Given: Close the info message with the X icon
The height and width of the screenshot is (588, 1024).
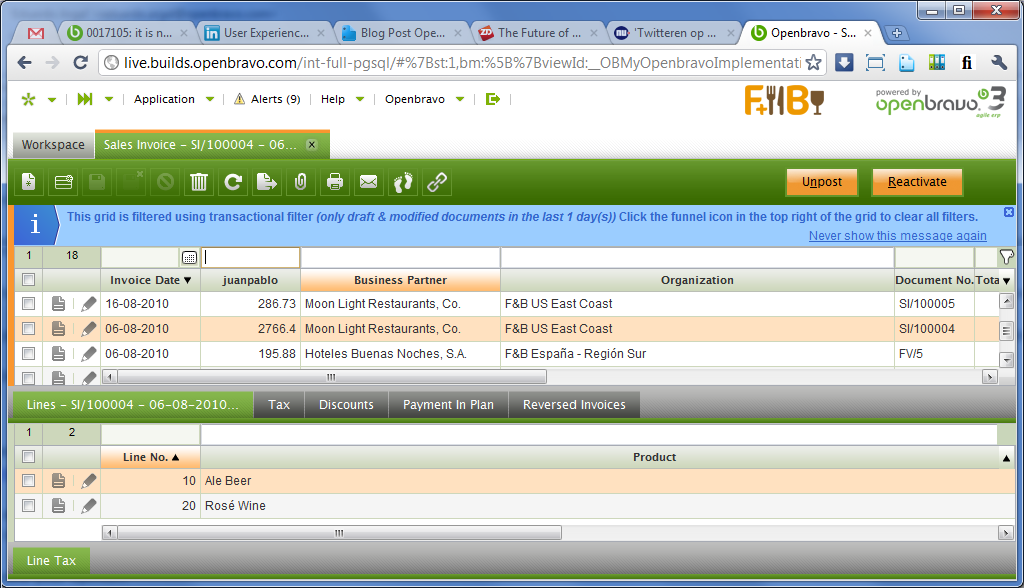Looking at the screenshot, I should pyautogui.click(x=1009, y=212).
